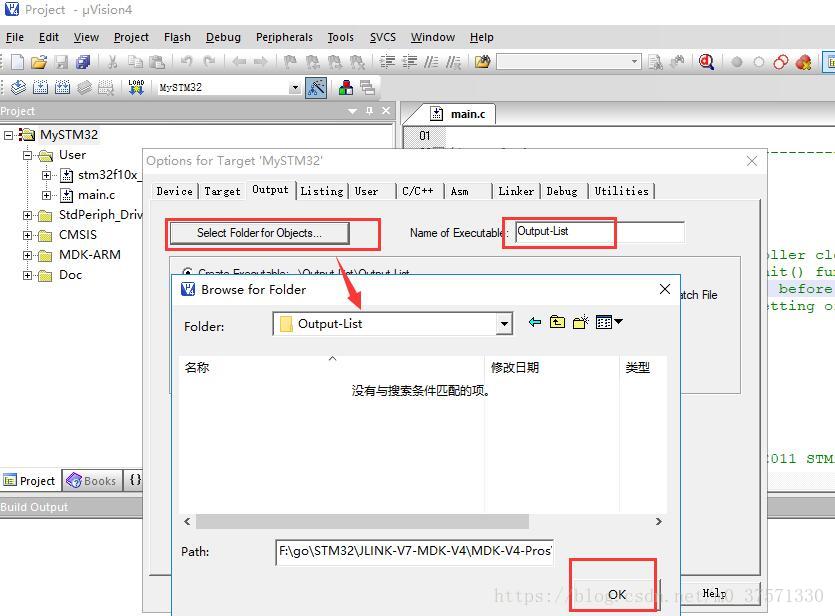Open the MySTM32 target selection dropdown
This screenshot has width=835, height=616.
point(294,88)
